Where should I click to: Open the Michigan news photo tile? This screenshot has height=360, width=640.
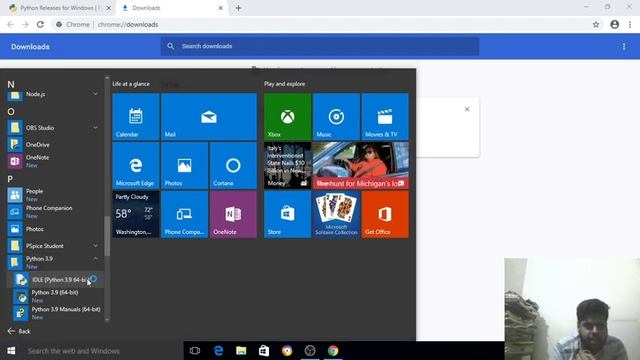(x=361, y=165)
